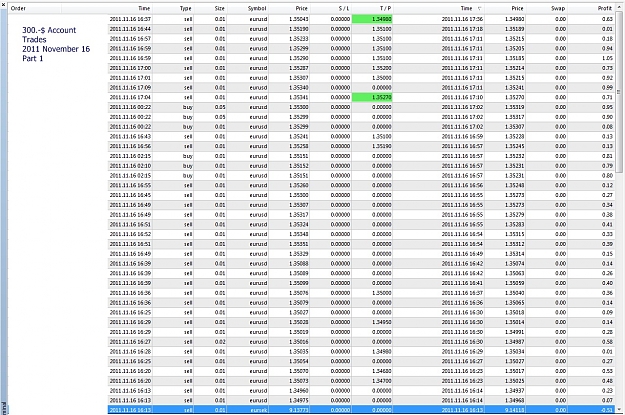Screen dimensions: 625x415
Task: Click the vertical scrollbar thumb
Action: (x=619, y=92)
